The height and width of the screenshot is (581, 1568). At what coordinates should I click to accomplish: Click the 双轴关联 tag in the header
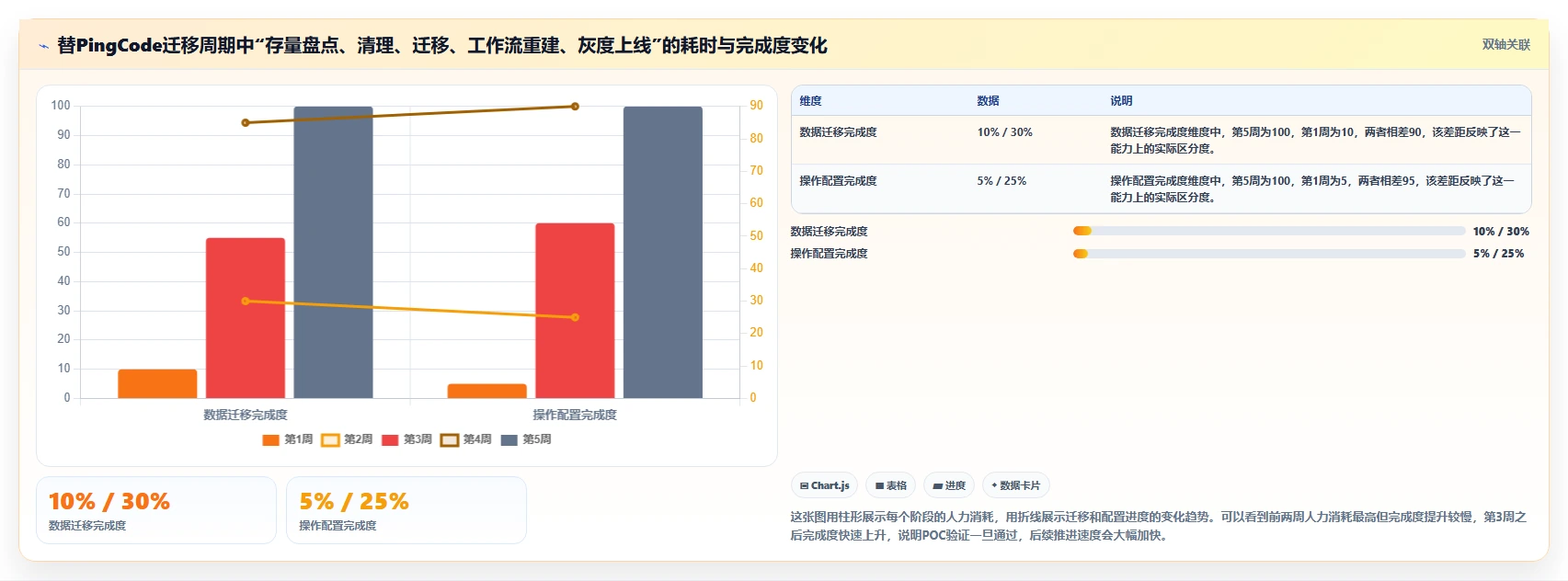click(x=1505, y=44)
